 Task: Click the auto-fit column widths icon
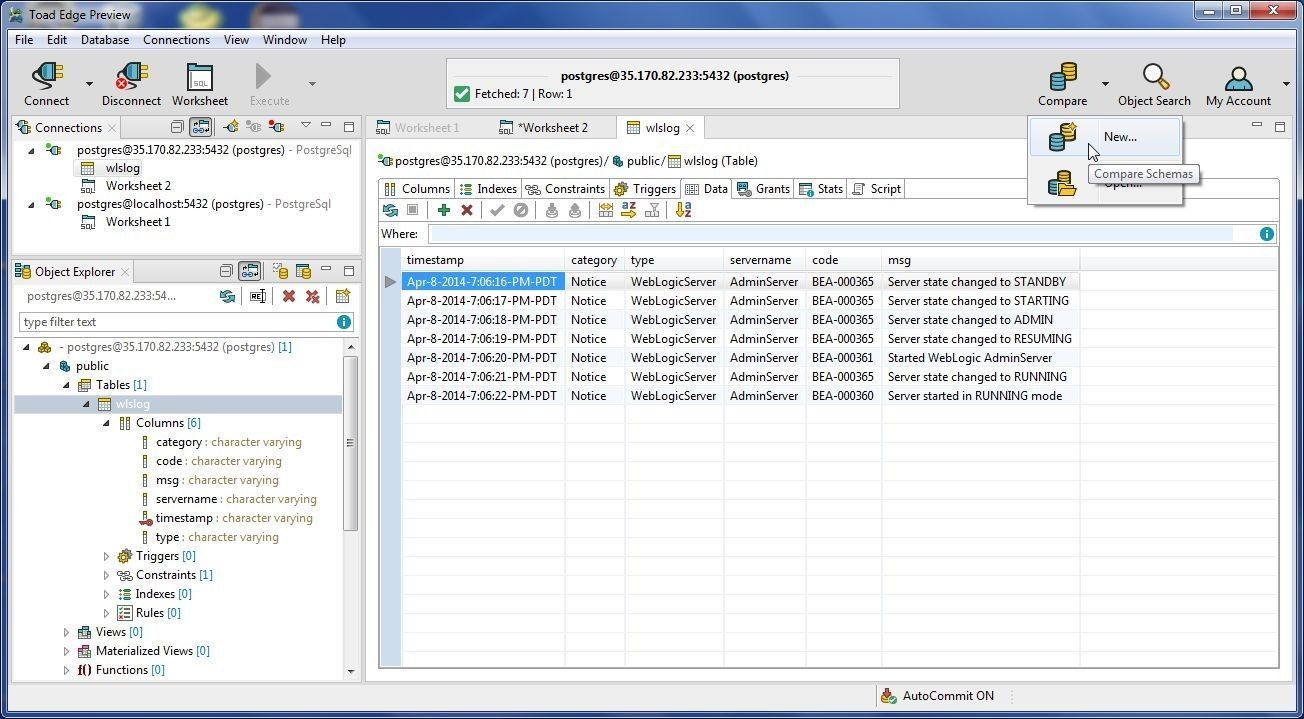coord(606,210)
